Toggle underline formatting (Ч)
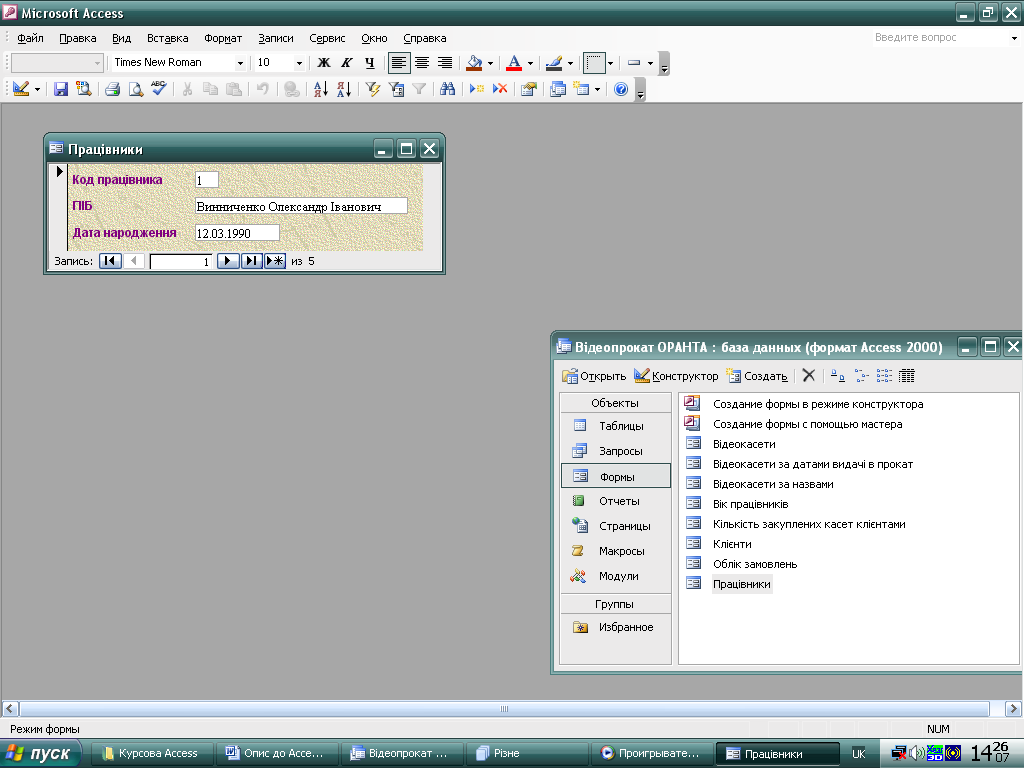1024x768 pixels. pyautogui.click(x=370, y=63)
